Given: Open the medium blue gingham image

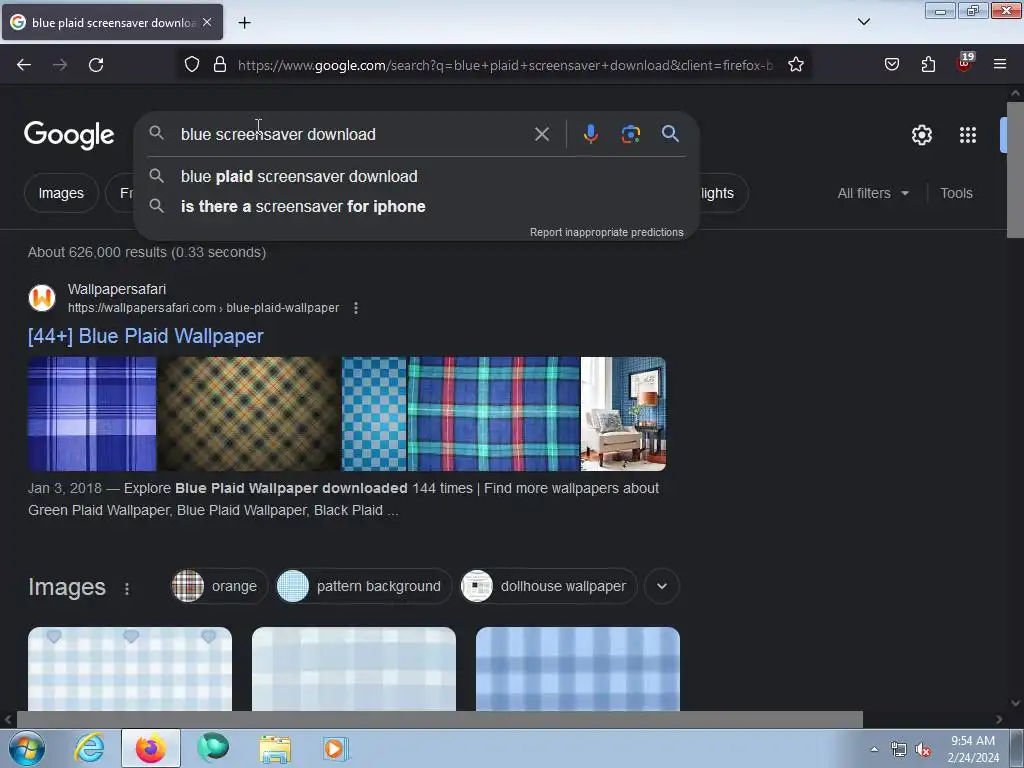Looking at the screenshot, I should pyautogui.click(x=578, y=669).
